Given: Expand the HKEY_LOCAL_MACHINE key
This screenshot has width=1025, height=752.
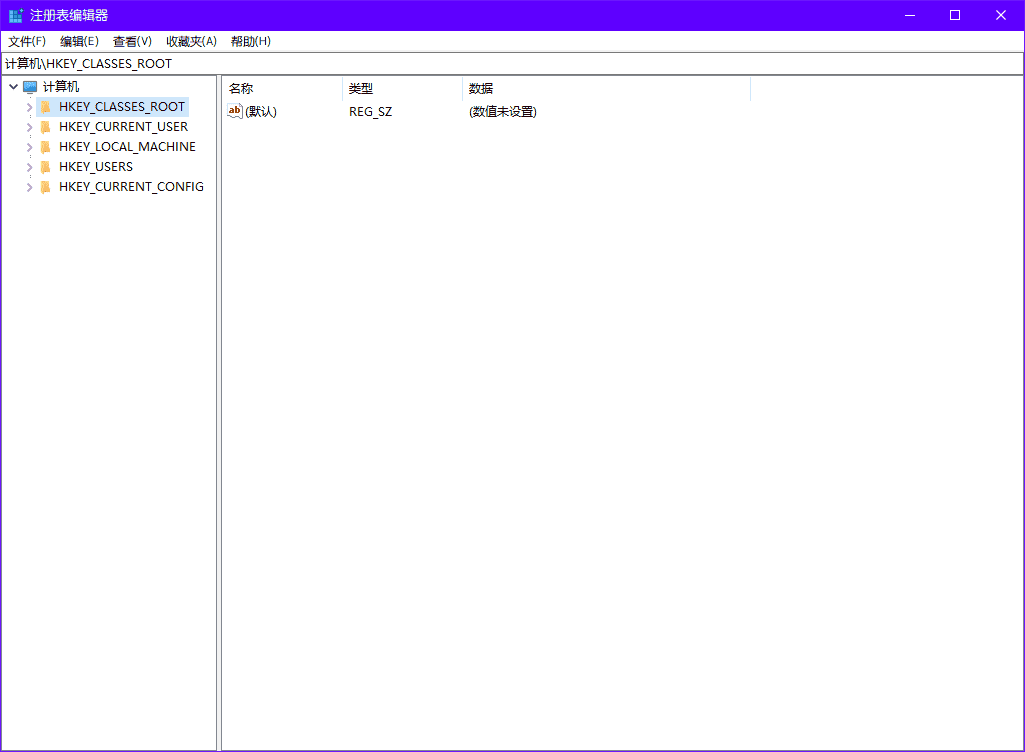Looking at the screenshot, I should (x=29, y=147).
